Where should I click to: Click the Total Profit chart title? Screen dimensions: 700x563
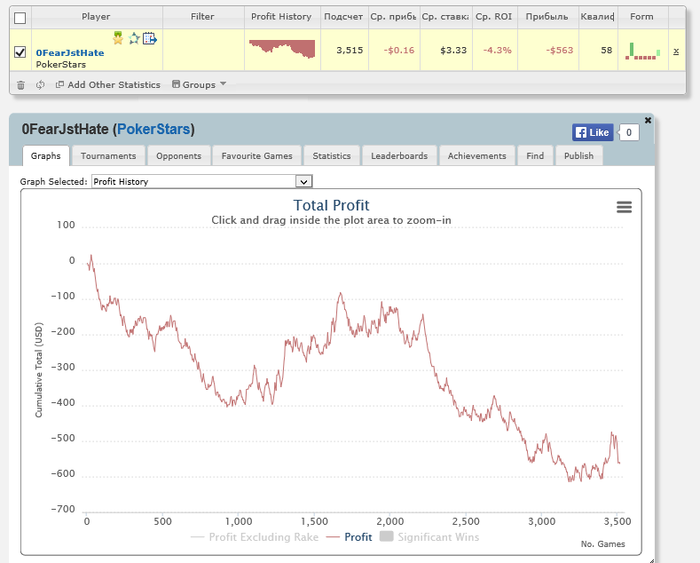[x=331, y=205]
